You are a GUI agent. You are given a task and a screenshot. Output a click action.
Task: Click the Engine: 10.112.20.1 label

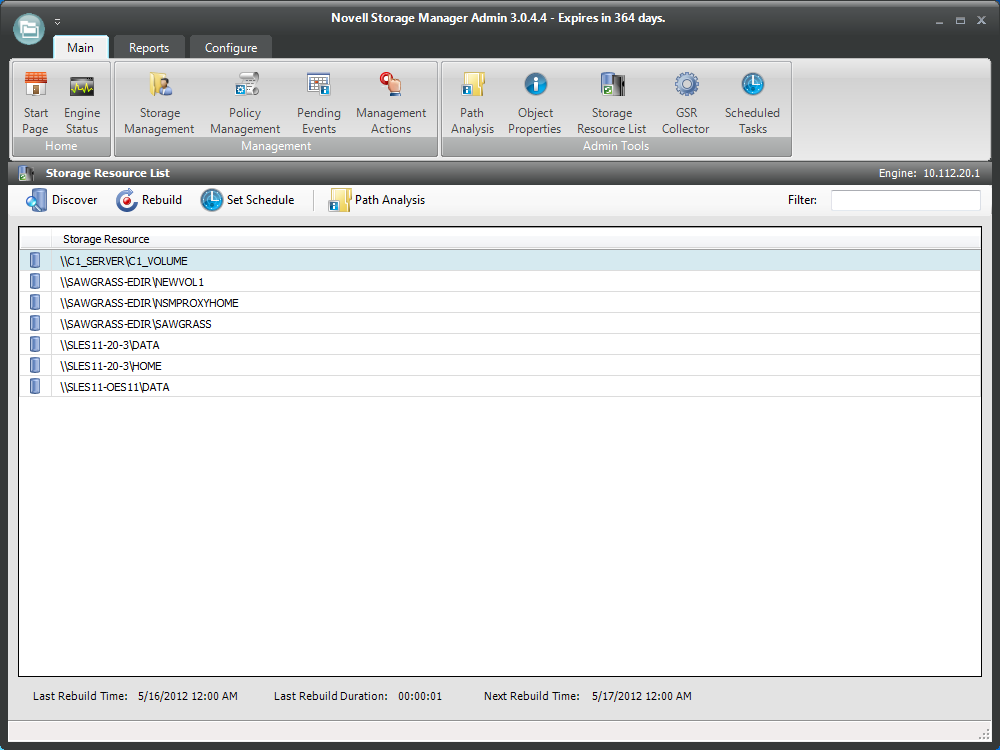929,173
